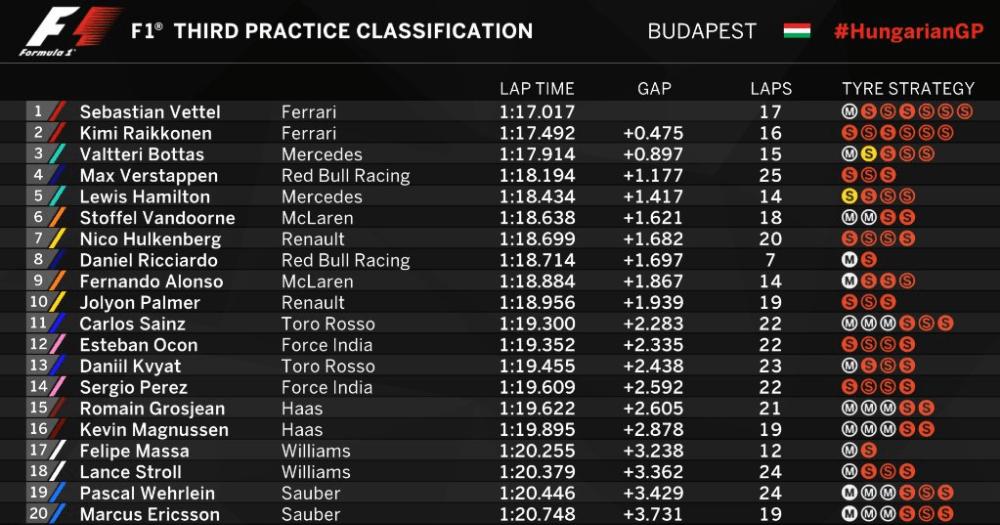Click Vandoorne's first medium tyre icon

849,218
